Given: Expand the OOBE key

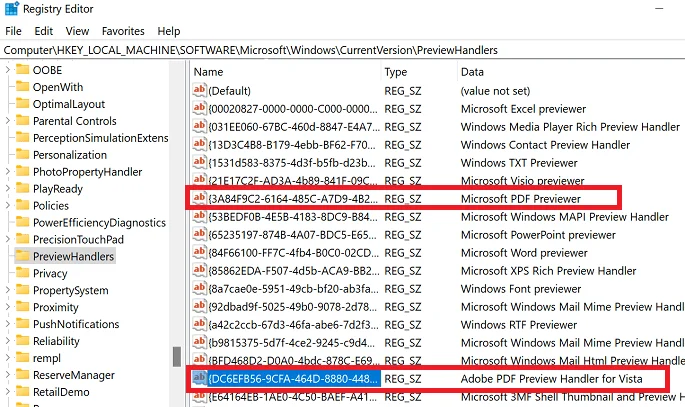Looking at the screenshot, I should (x=7, y=70).
